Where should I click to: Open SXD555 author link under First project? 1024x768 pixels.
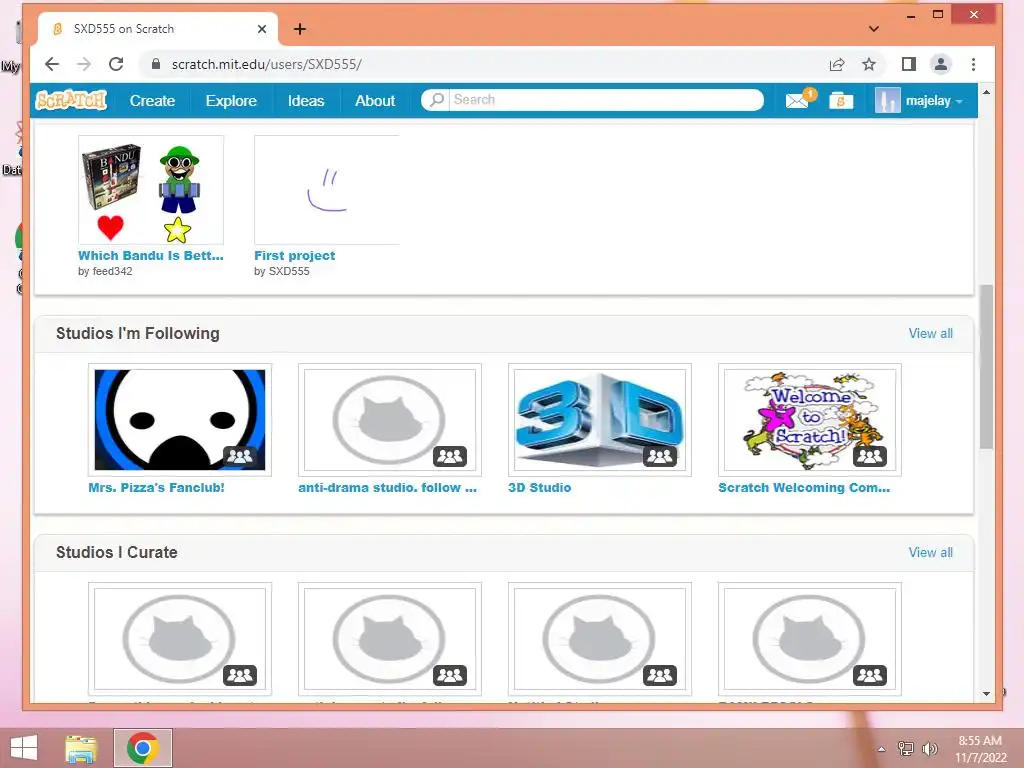(x=289, y=271)
